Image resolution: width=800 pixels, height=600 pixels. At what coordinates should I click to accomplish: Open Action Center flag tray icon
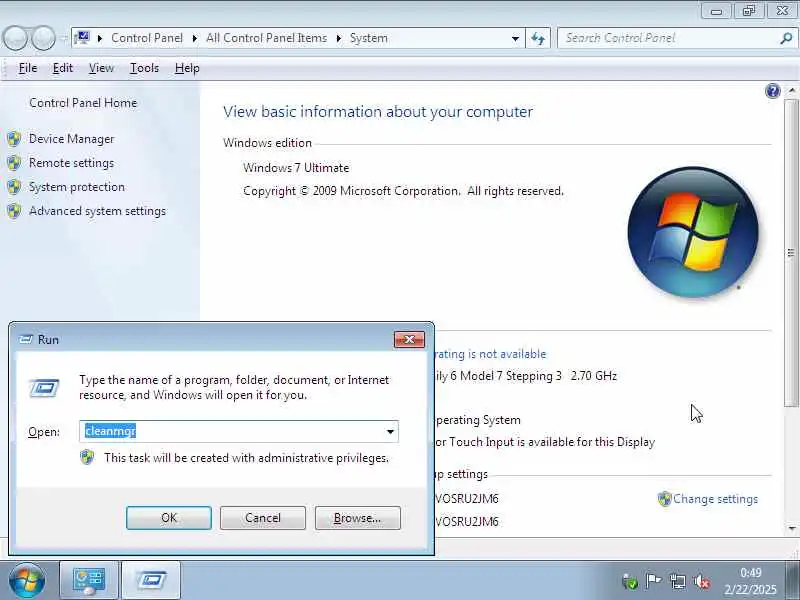click(653, 581)
